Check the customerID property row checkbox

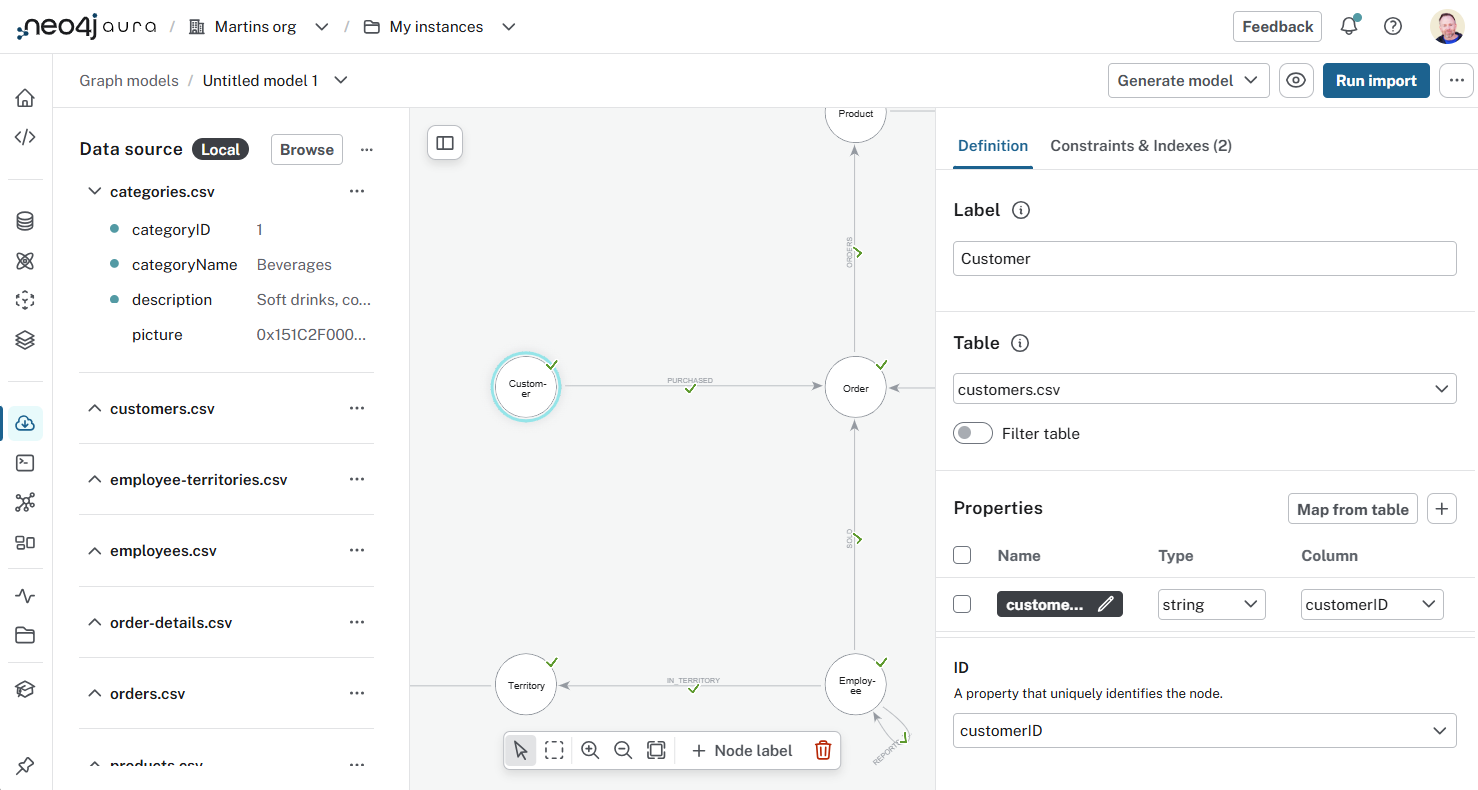click(x=962, y=604)
